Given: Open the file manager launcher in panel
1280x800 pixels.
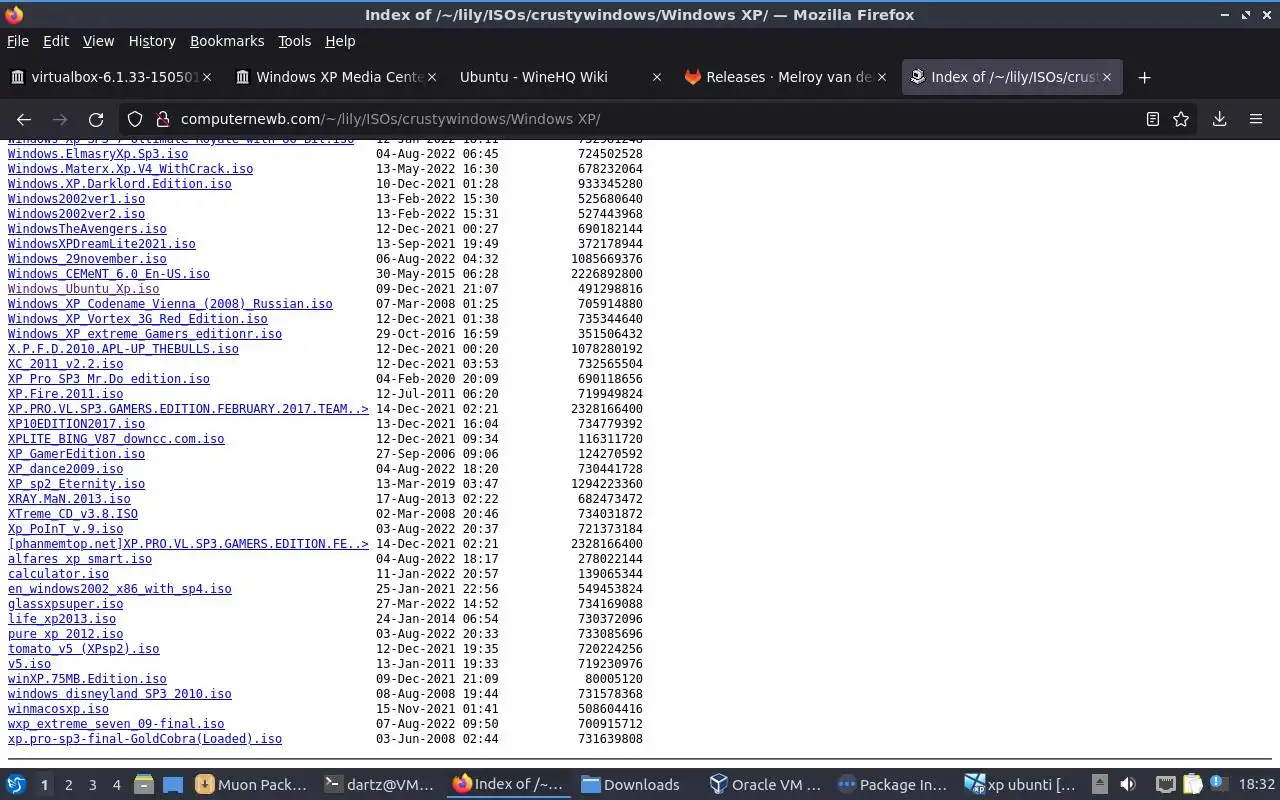Looking at the screenshot, I should click(x=143, y=785).
